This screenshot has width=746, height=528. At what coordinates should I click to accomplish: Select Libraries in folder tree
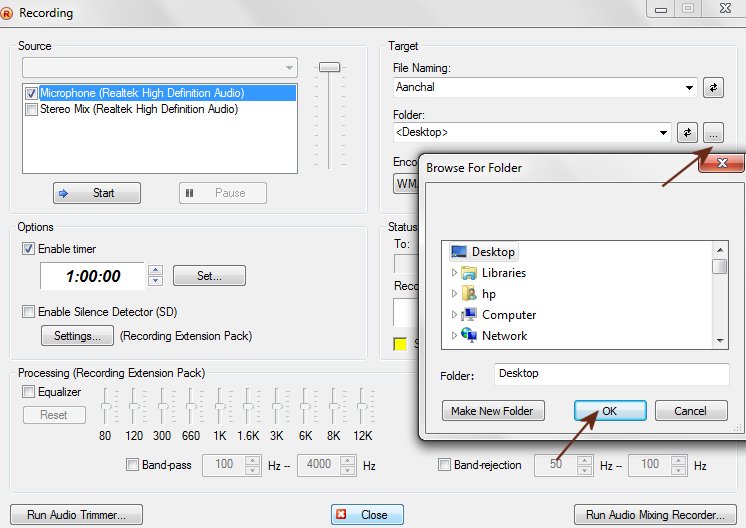coord(503,273)
